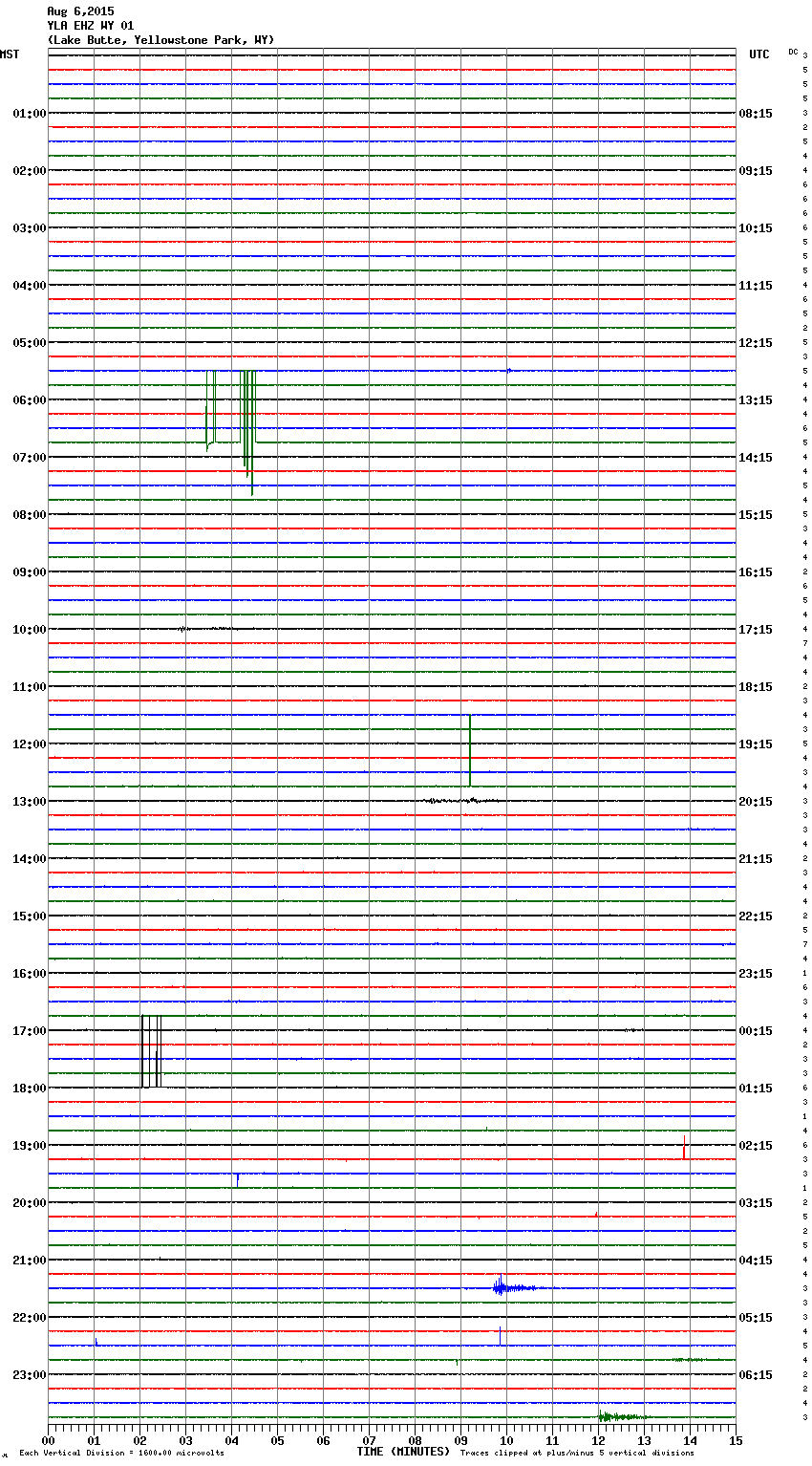Click minute 00 on the time axis
Image resolution: width=812 pixels, height=1466 pixels.
[x=48, y=1440]
